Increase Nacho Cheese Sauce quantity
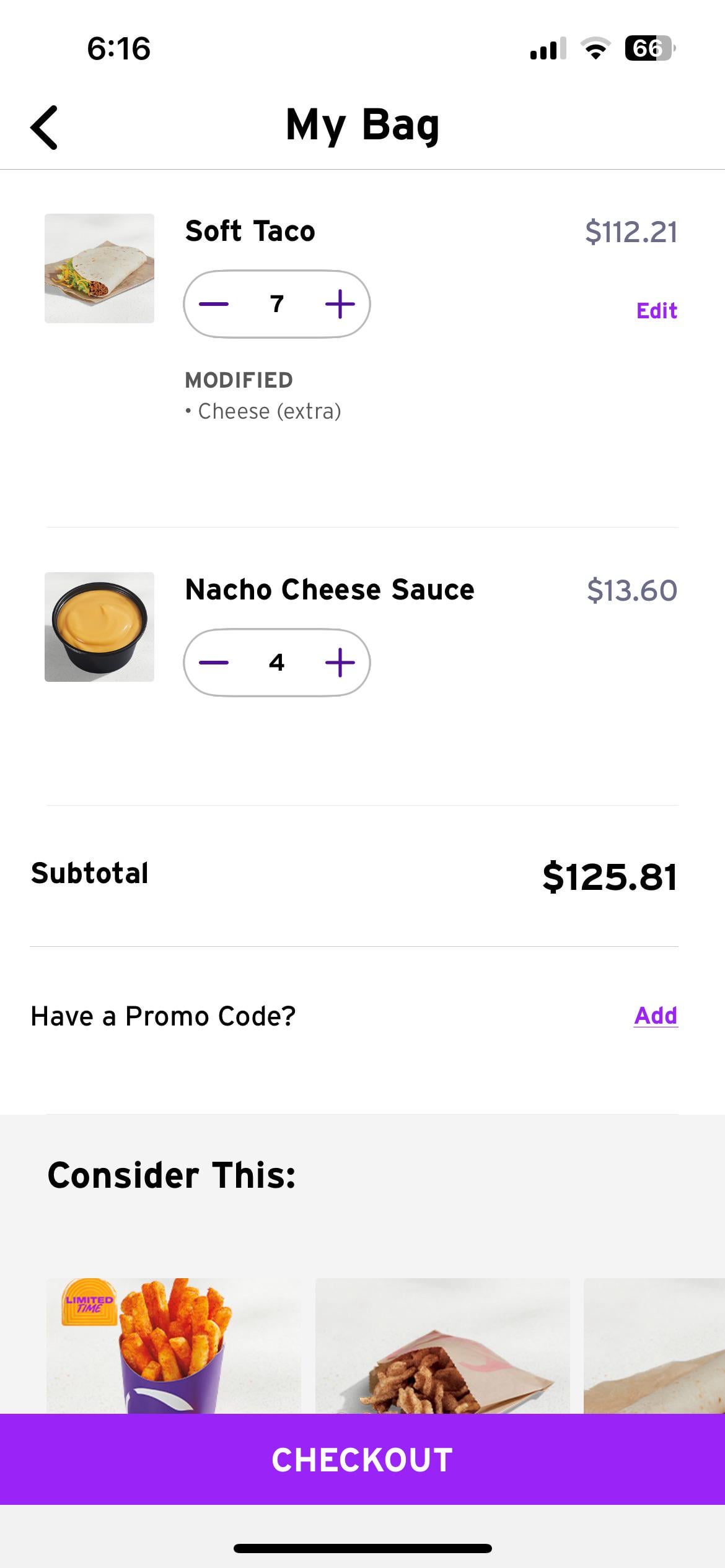Screen dimensions: 725x1568 point(340,663)
